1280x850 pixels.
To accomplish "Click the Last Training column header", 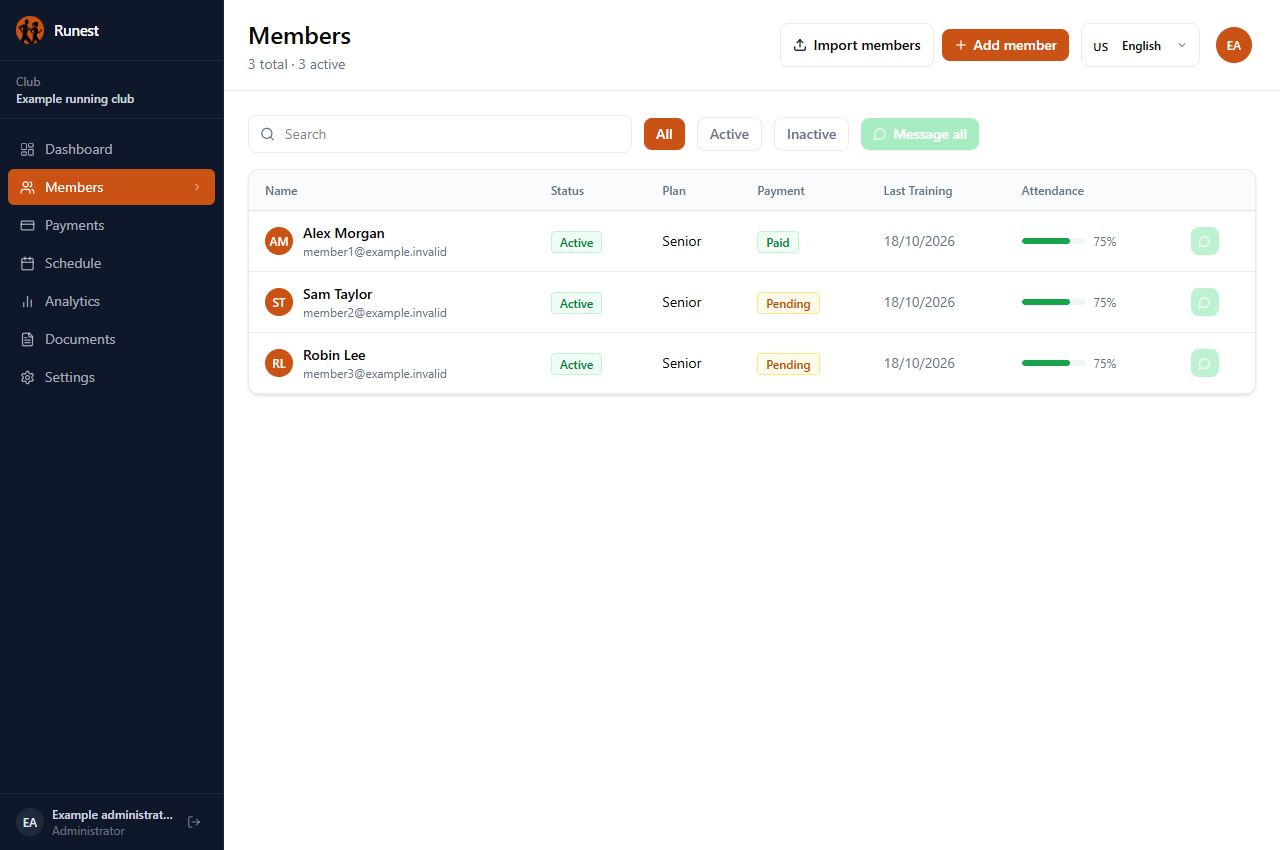I will coord(918,191).
